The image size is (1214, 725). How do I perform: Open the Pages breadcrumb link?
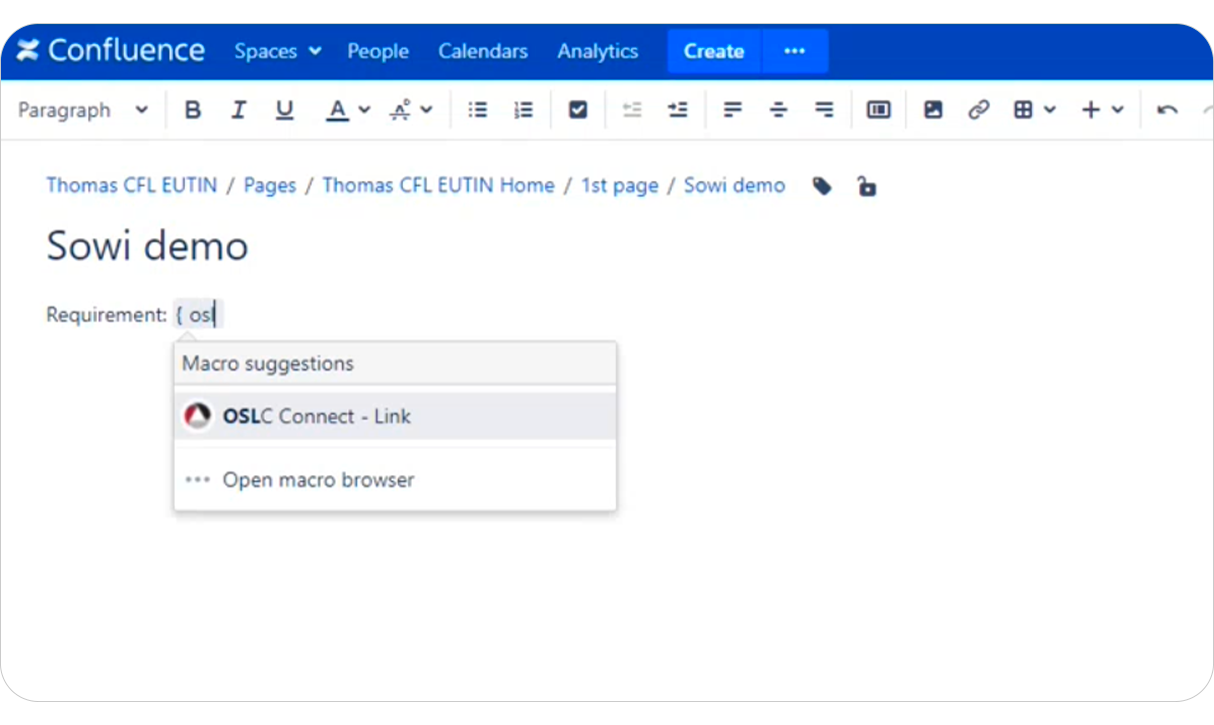pos(270,186)
